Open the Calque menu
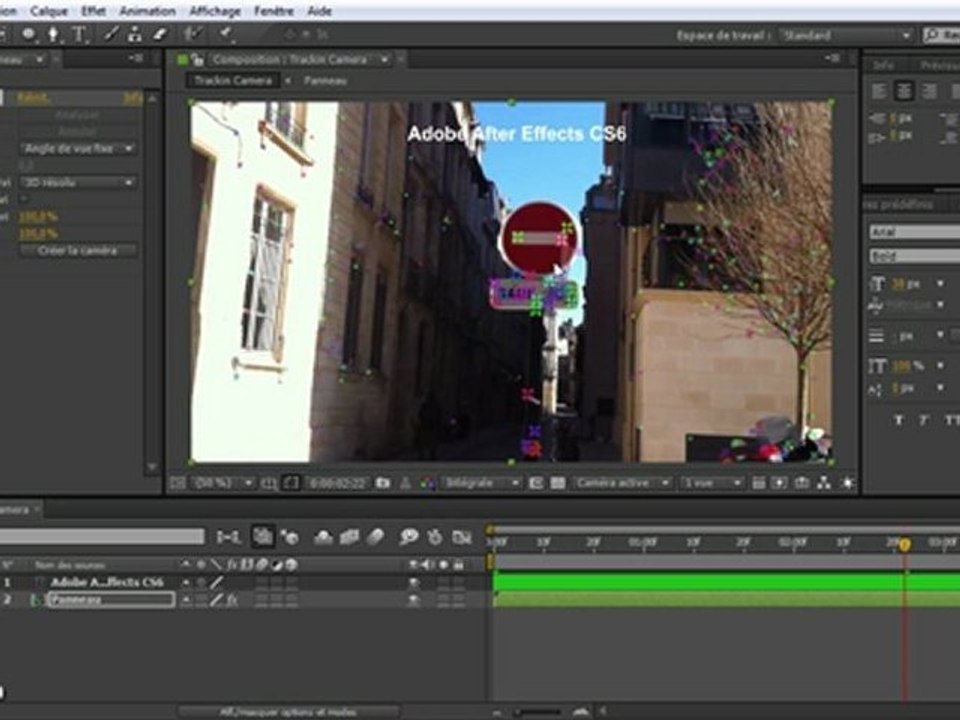This screenshot has height=720, width=960. [x=49, y=11]
